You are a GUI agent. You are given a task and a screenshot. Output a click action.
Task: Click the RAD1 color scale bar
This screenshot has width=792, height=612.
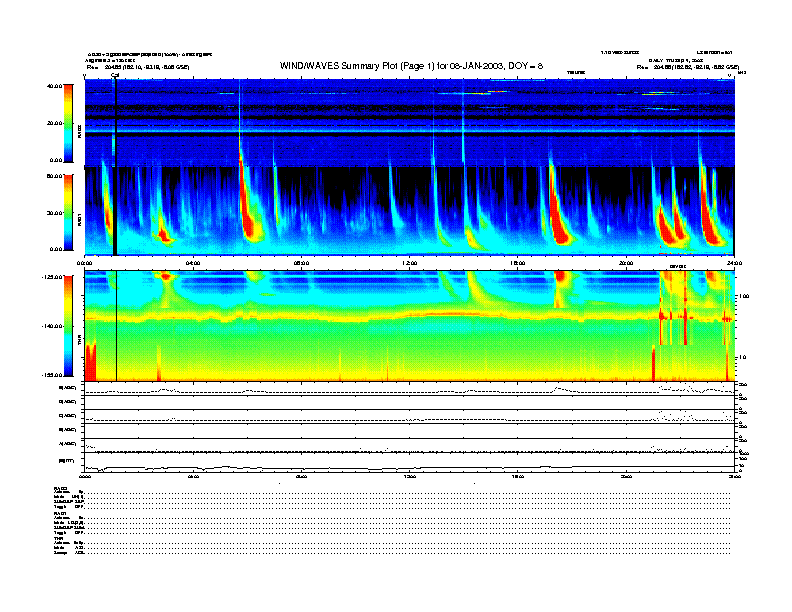click(68, 213)
